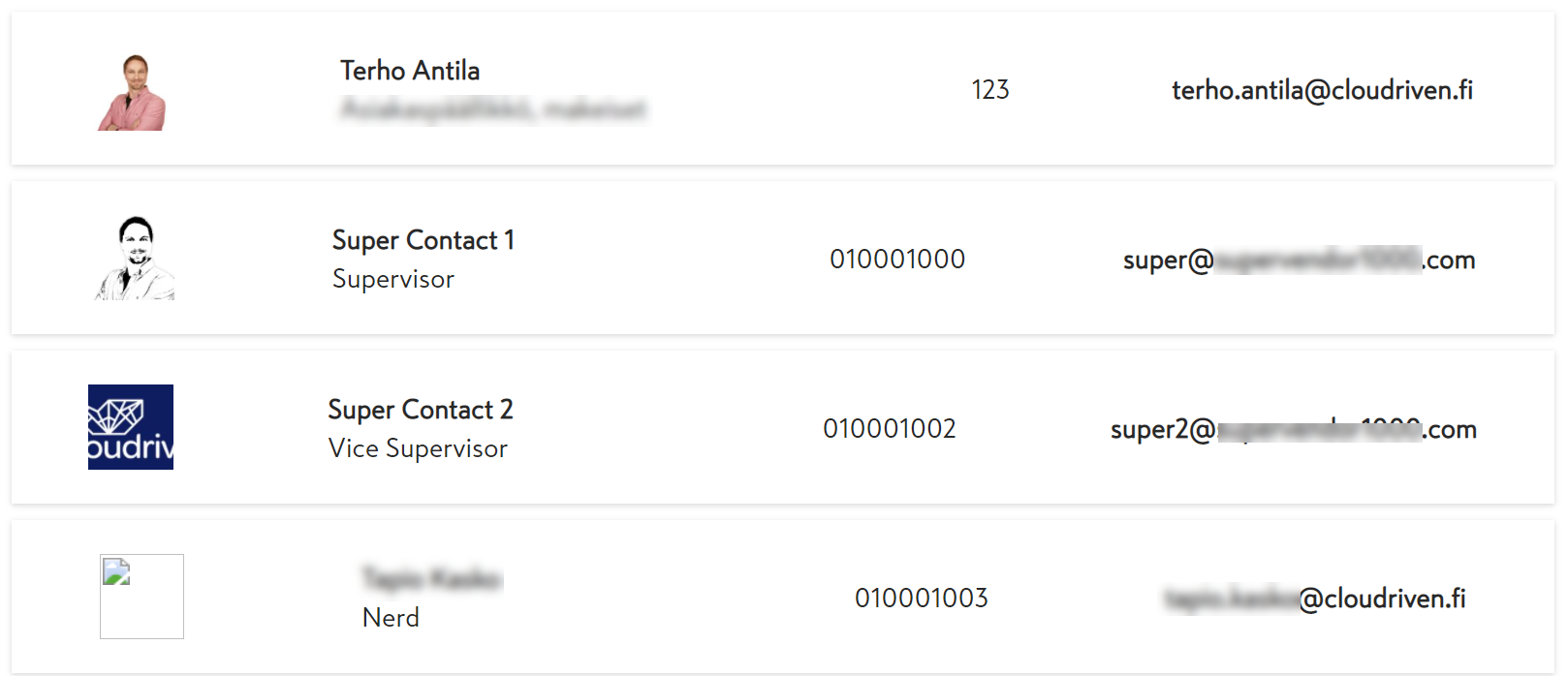Image resolution: width=1568 pixels, height=676 pixels.
Task: Click phone number 010001002
Action: point(890,429)
